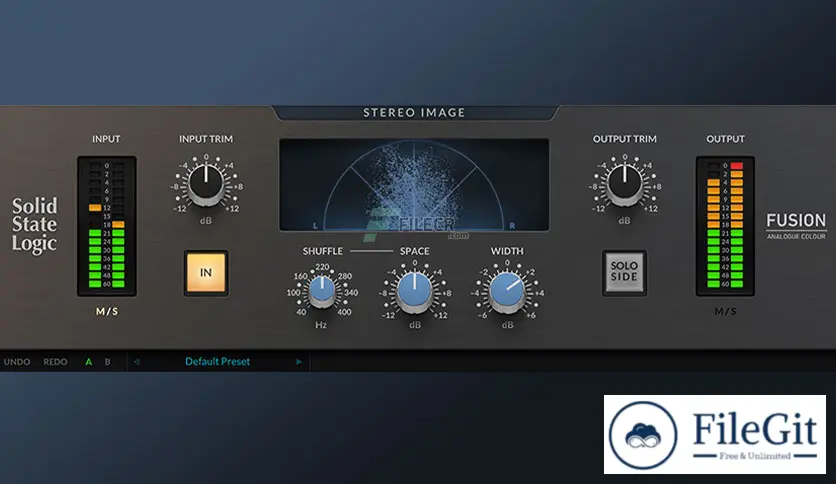The width and height of the screenshot is (836, 484).
Task: Click the stereo image vectorscope display
Action: 414,184
